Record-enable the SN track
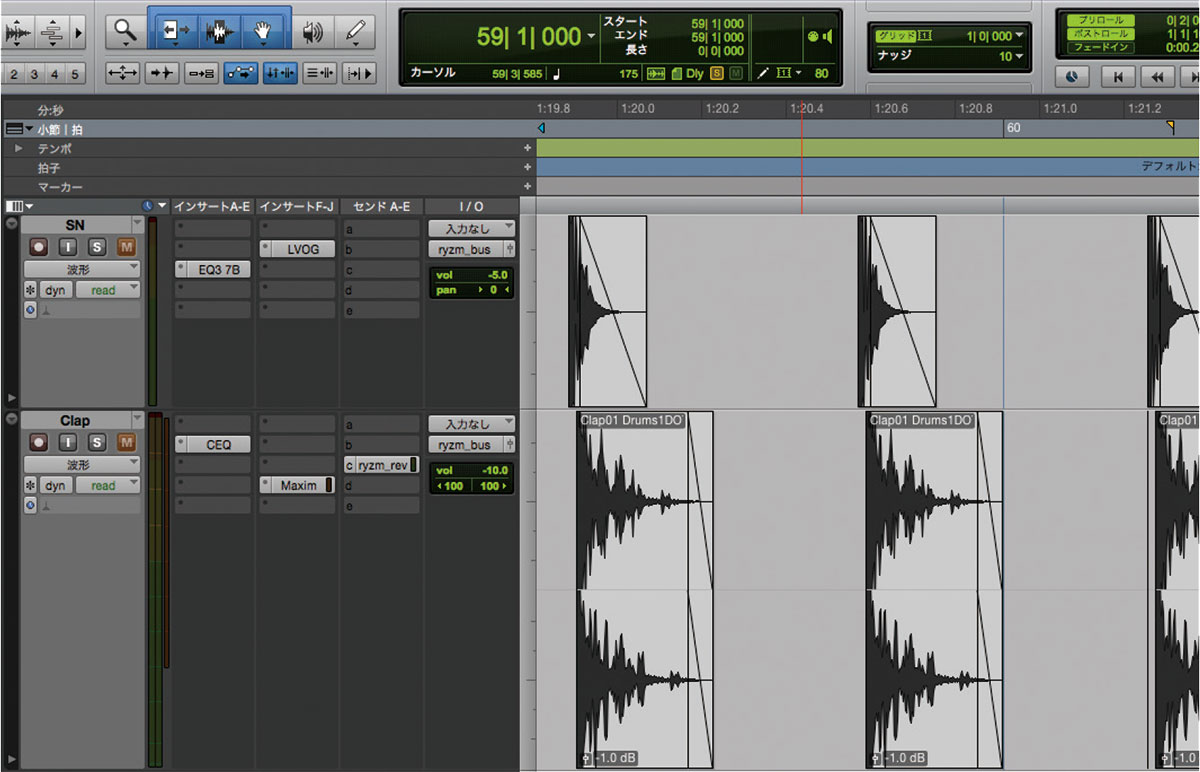 40,246
